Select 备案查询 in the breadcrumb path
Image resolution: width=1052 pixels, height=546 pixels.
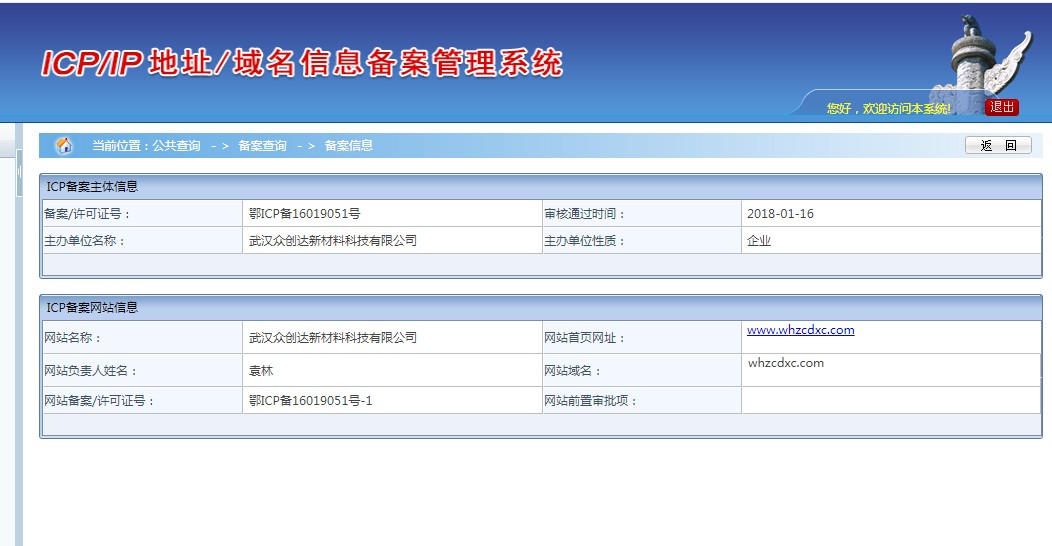click(262, 146)
